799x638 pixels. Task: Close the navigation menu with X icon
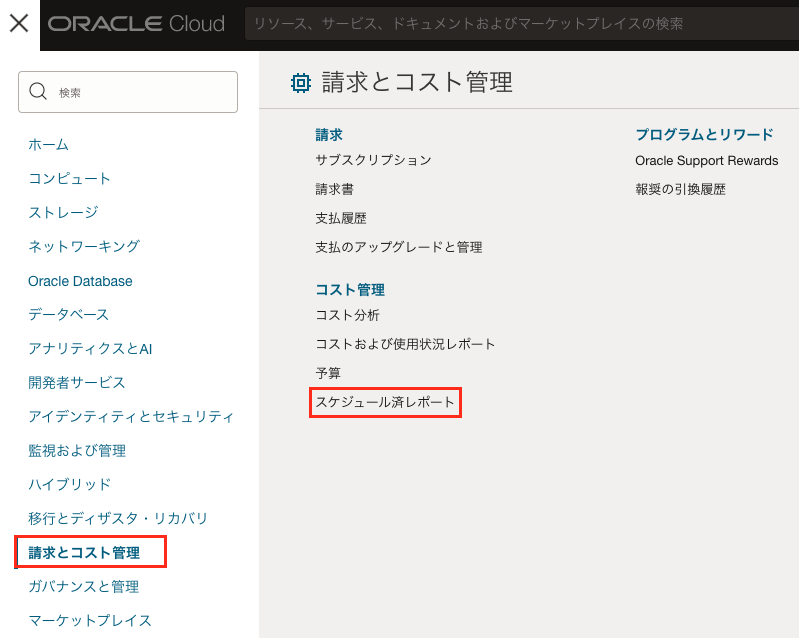(19, 24)
